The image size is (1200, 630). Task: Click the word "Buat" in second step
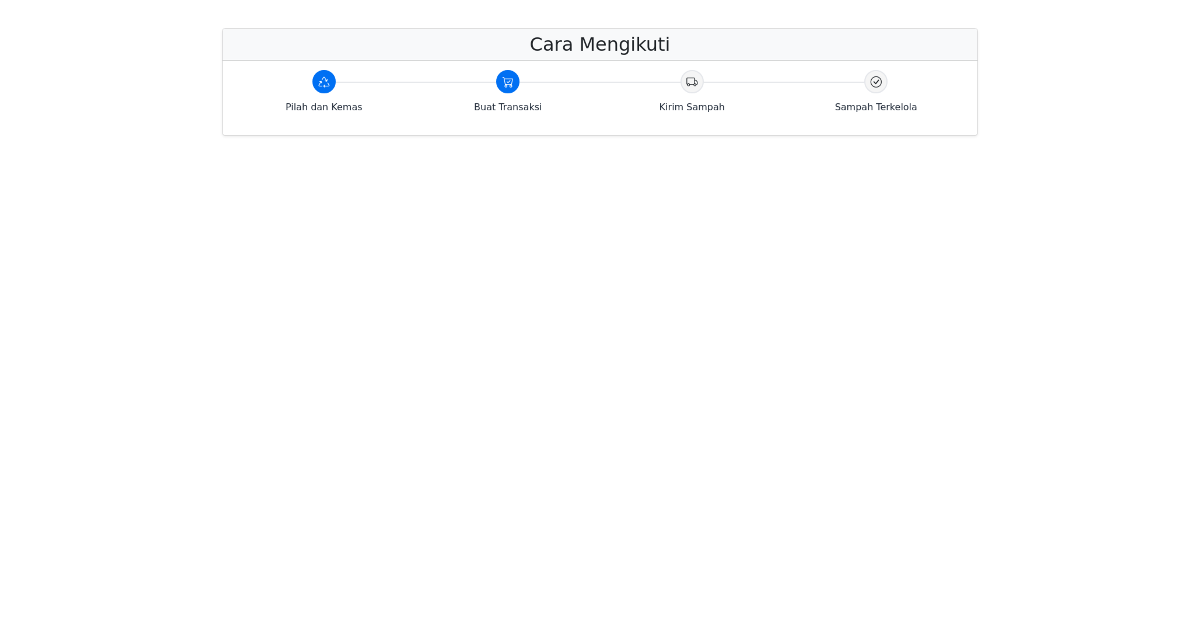tap(485, 107)
